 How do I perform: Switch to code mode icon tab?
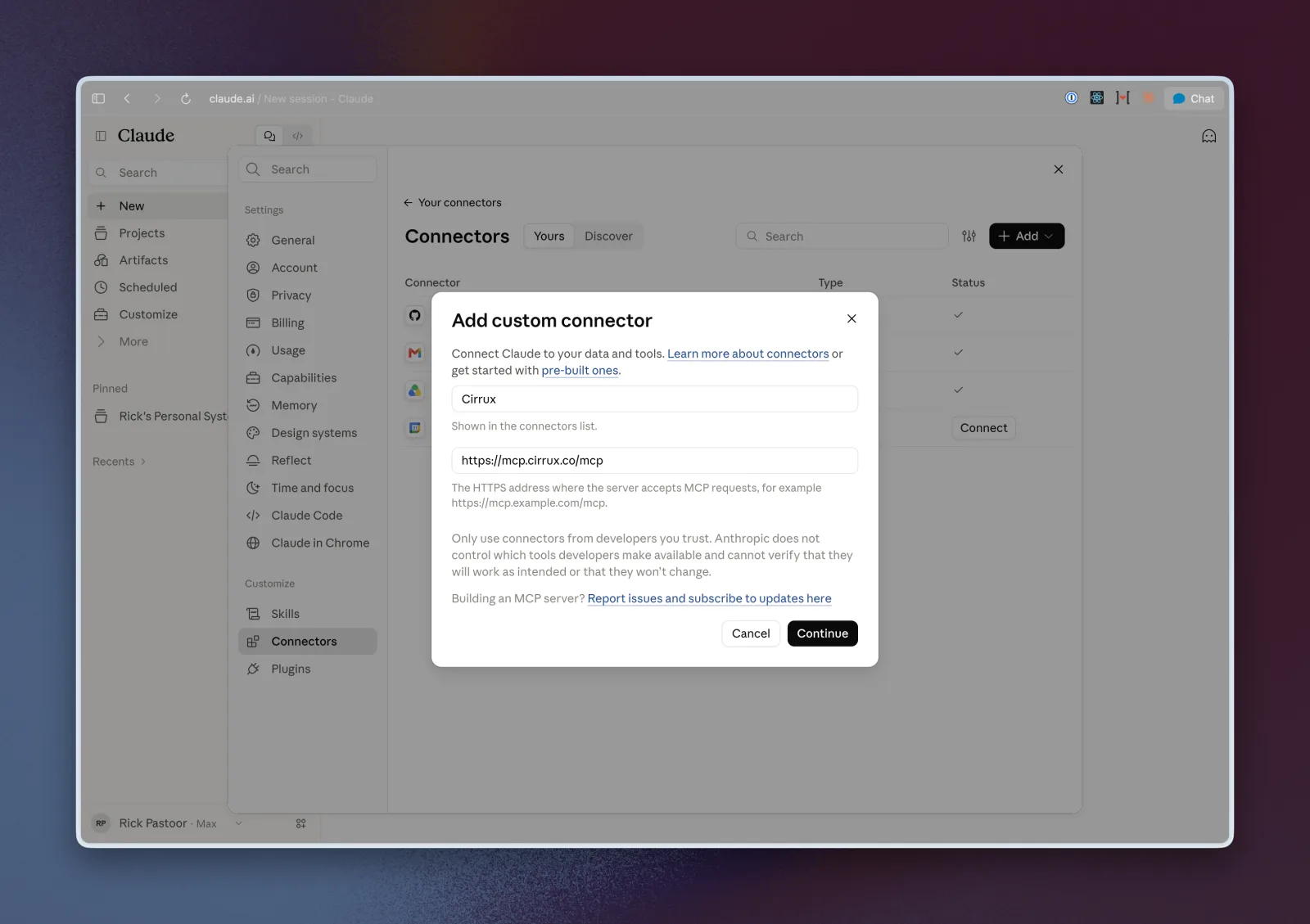(x=298, y=136)
